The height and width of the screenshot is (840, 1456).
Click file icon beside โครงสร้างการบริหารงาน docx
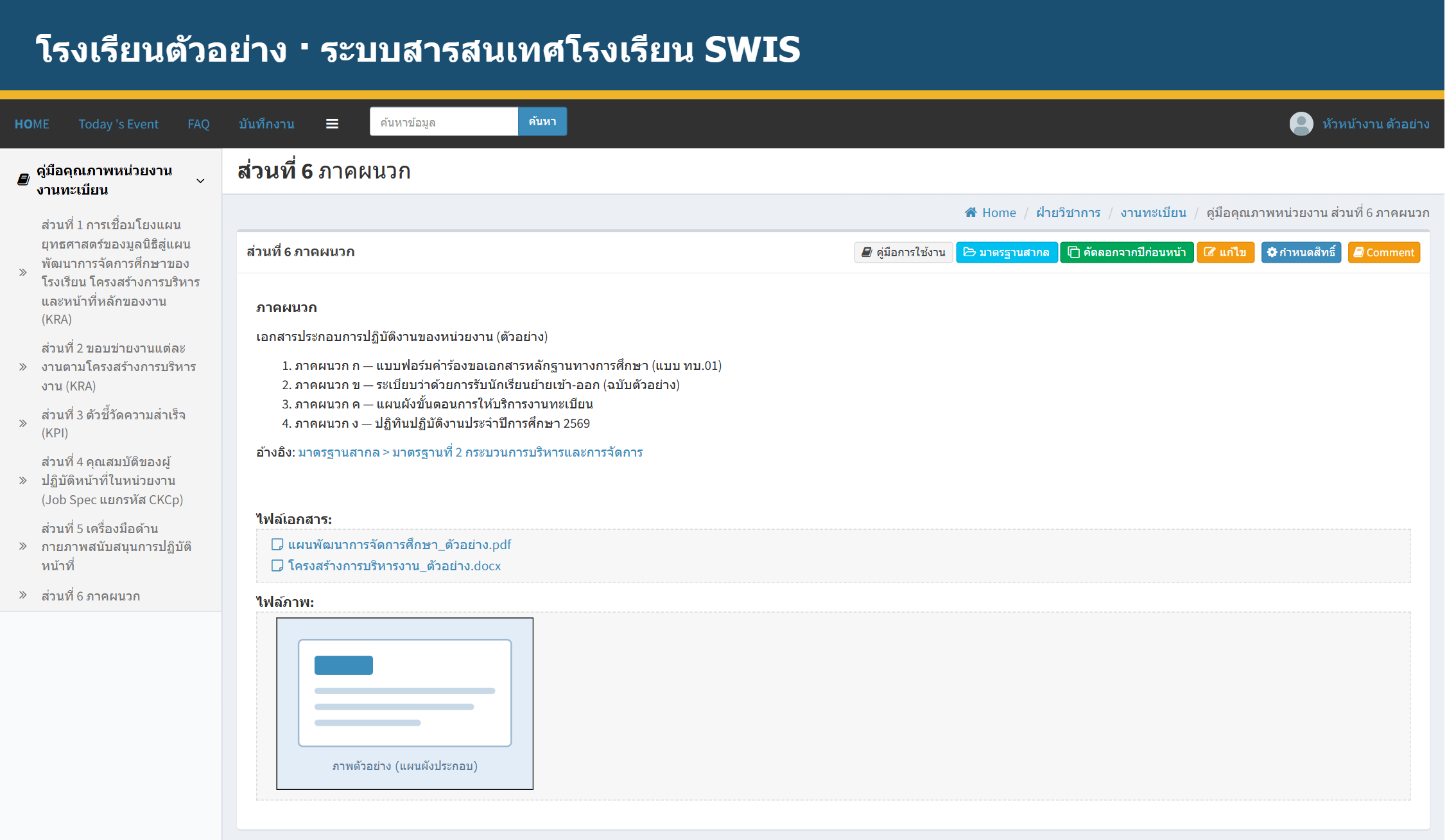277,566
